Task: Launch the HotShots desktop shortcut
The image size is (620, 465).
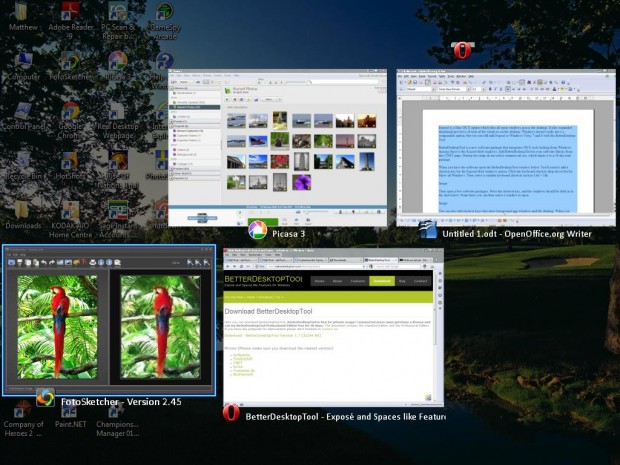Action: [x=70, y=167]
